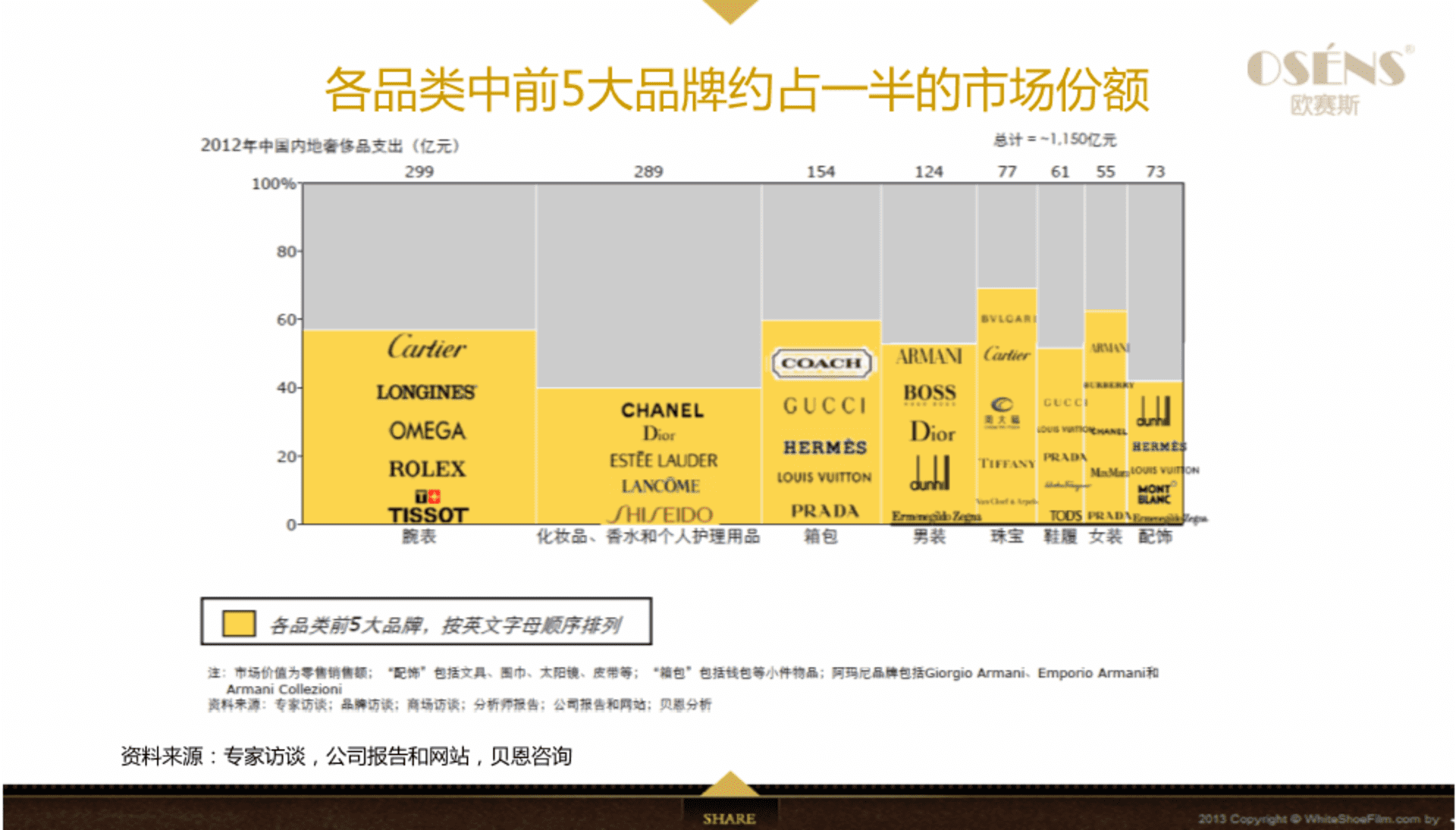Click the TOD'S logo in shoes column
This screenshot has width=1456, height=830.
pos(1065,515)
